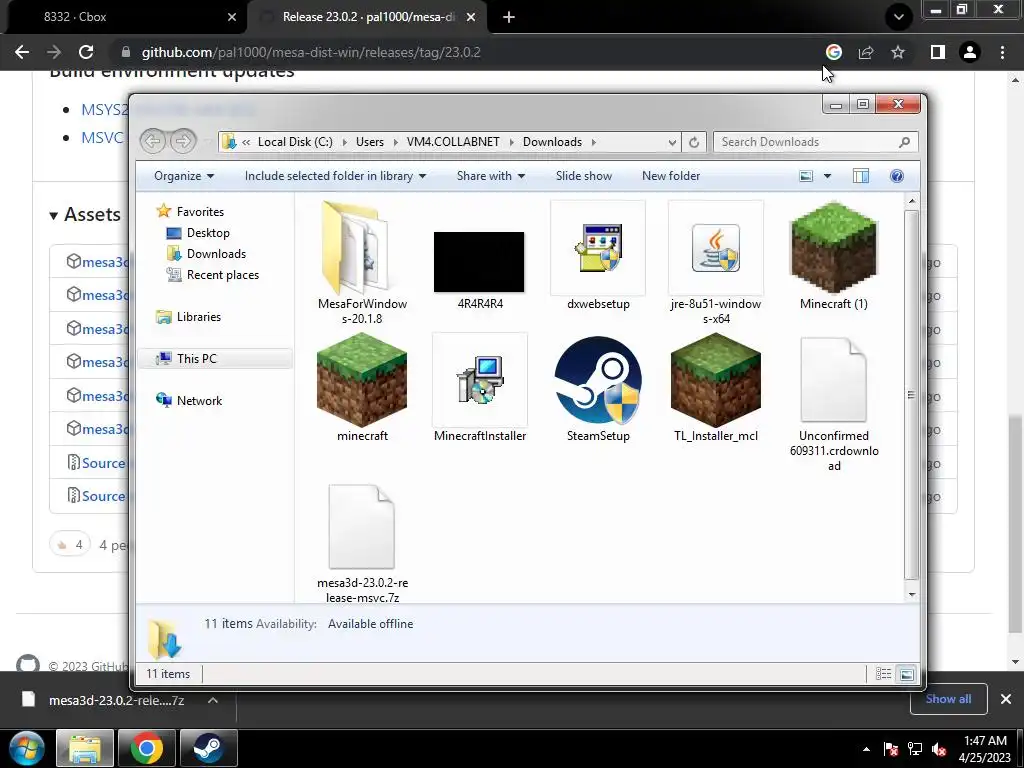Viewport: 1024px width, 768px height.
Task: Click the Explorer file list vertical scrollbar
Action: tap(912, 395)
